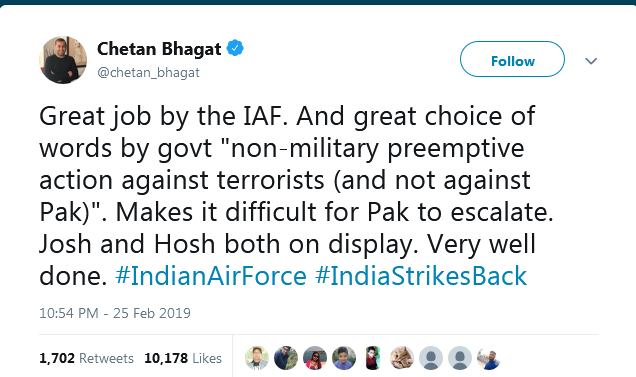Click the fourth liker avatar showing a child
Image resolution: width=636 pixels, height=377 pixels.
tap(344, 358)
